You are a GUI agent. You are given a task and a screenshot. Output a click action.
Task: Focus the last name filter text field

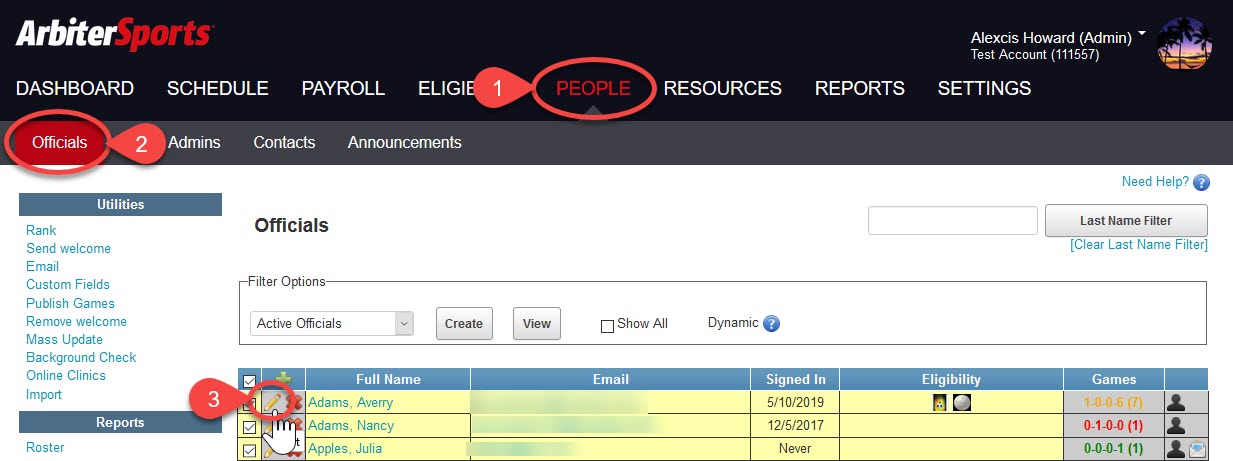tap(953, 220)
